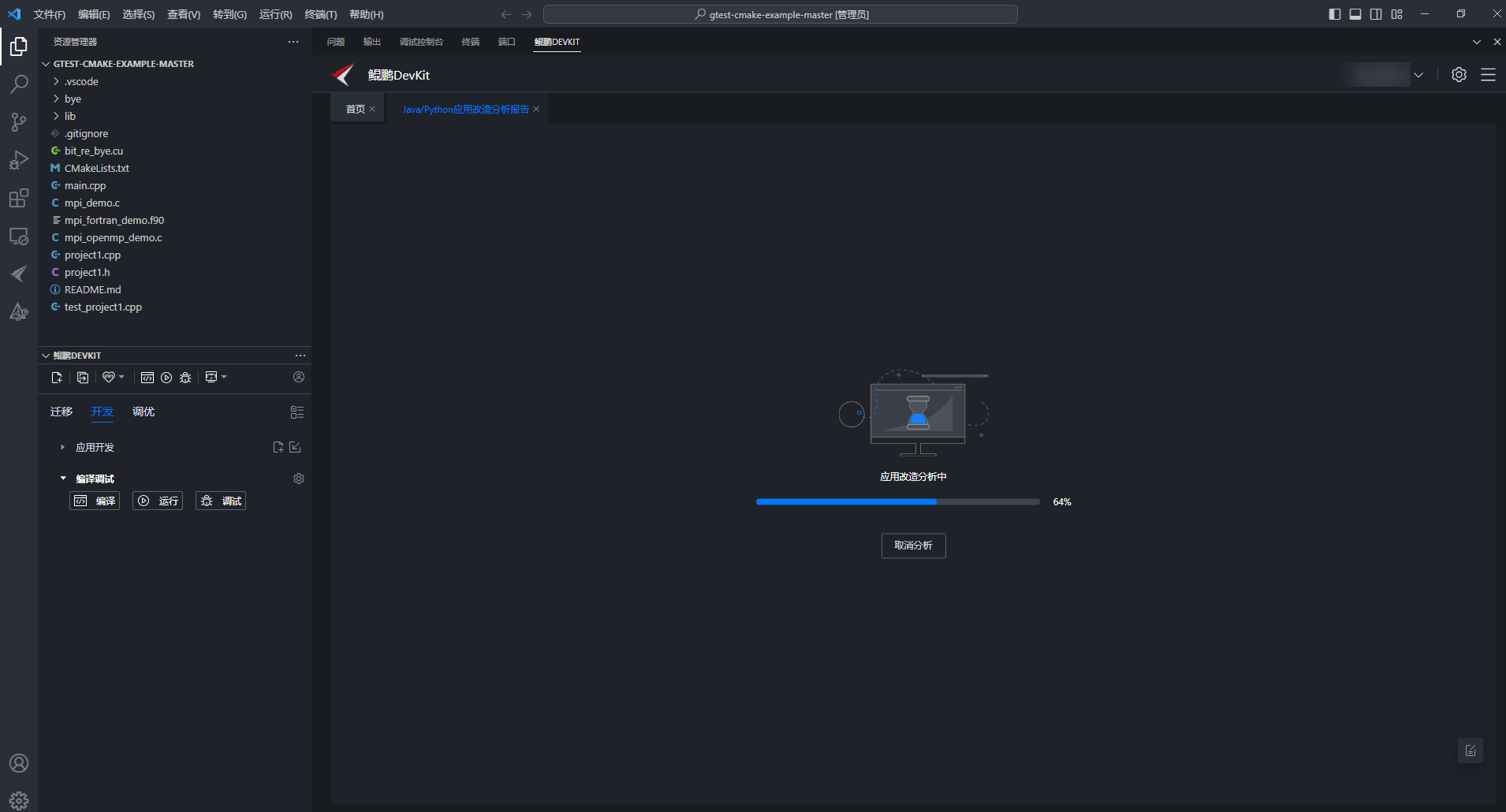Open affinity icon dropdown arrow
Screen dimensions: 1506x812
click(121, 377)
